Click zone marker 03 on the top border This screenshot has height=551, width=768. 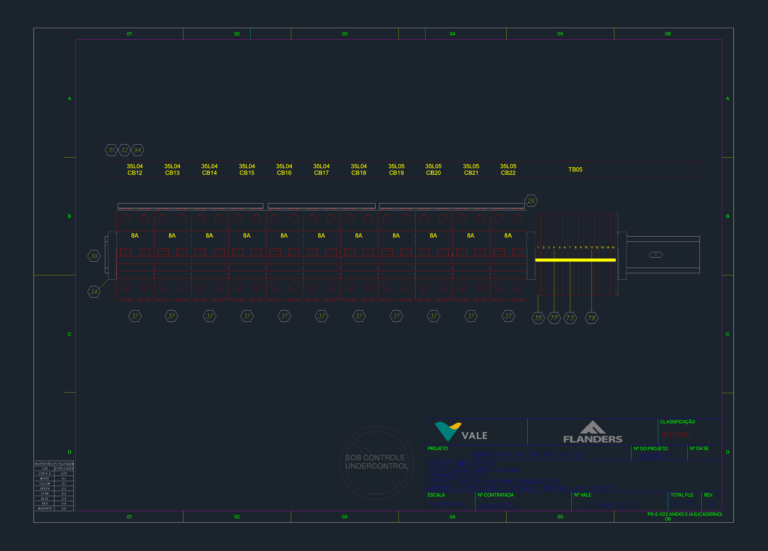(344, 34)
